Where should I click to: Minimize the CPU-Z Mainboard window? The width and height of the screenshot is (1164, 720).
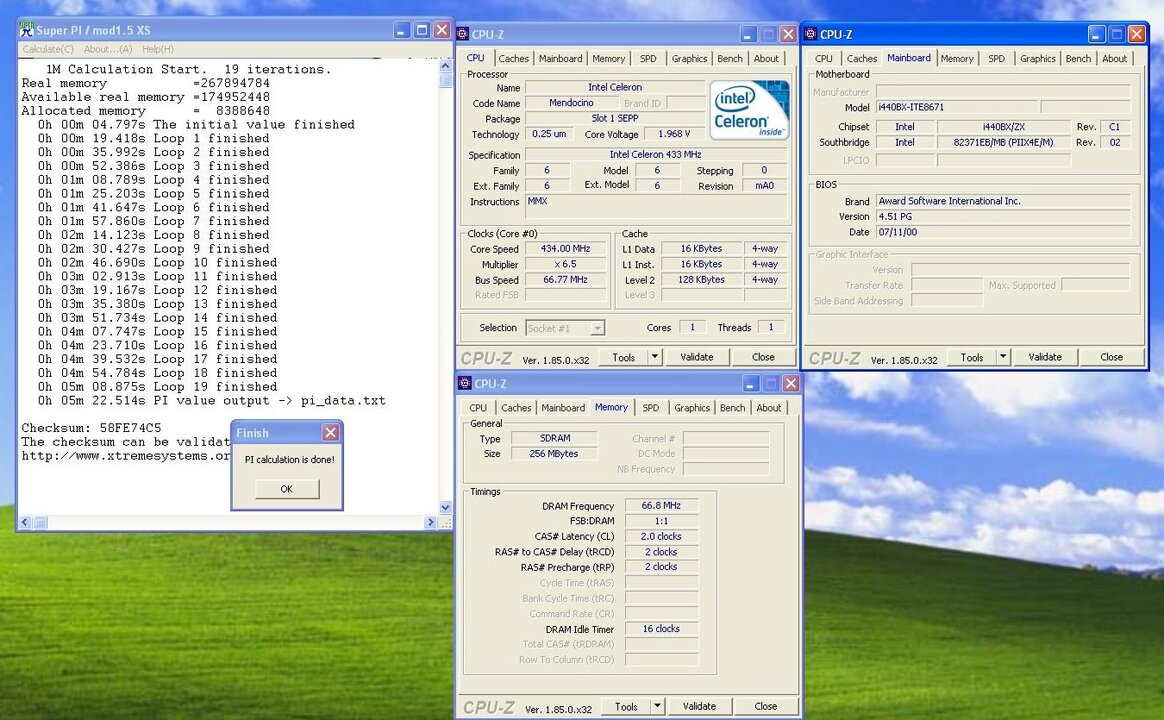pyautogui.click(x=1097, y=34)
